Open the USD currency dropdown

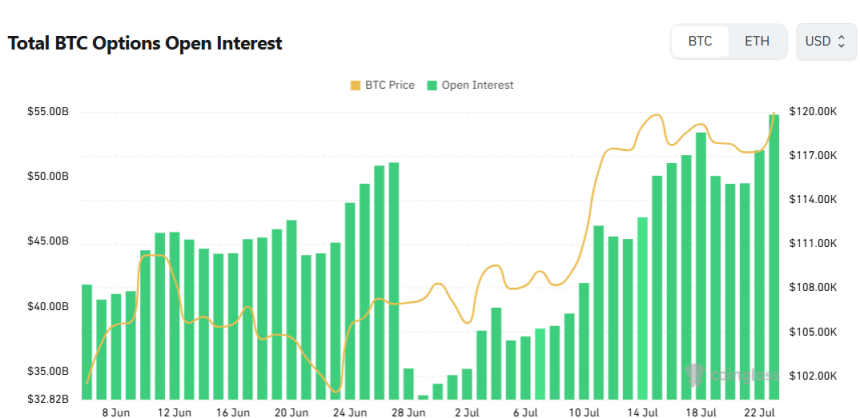(x=826, y=41)
